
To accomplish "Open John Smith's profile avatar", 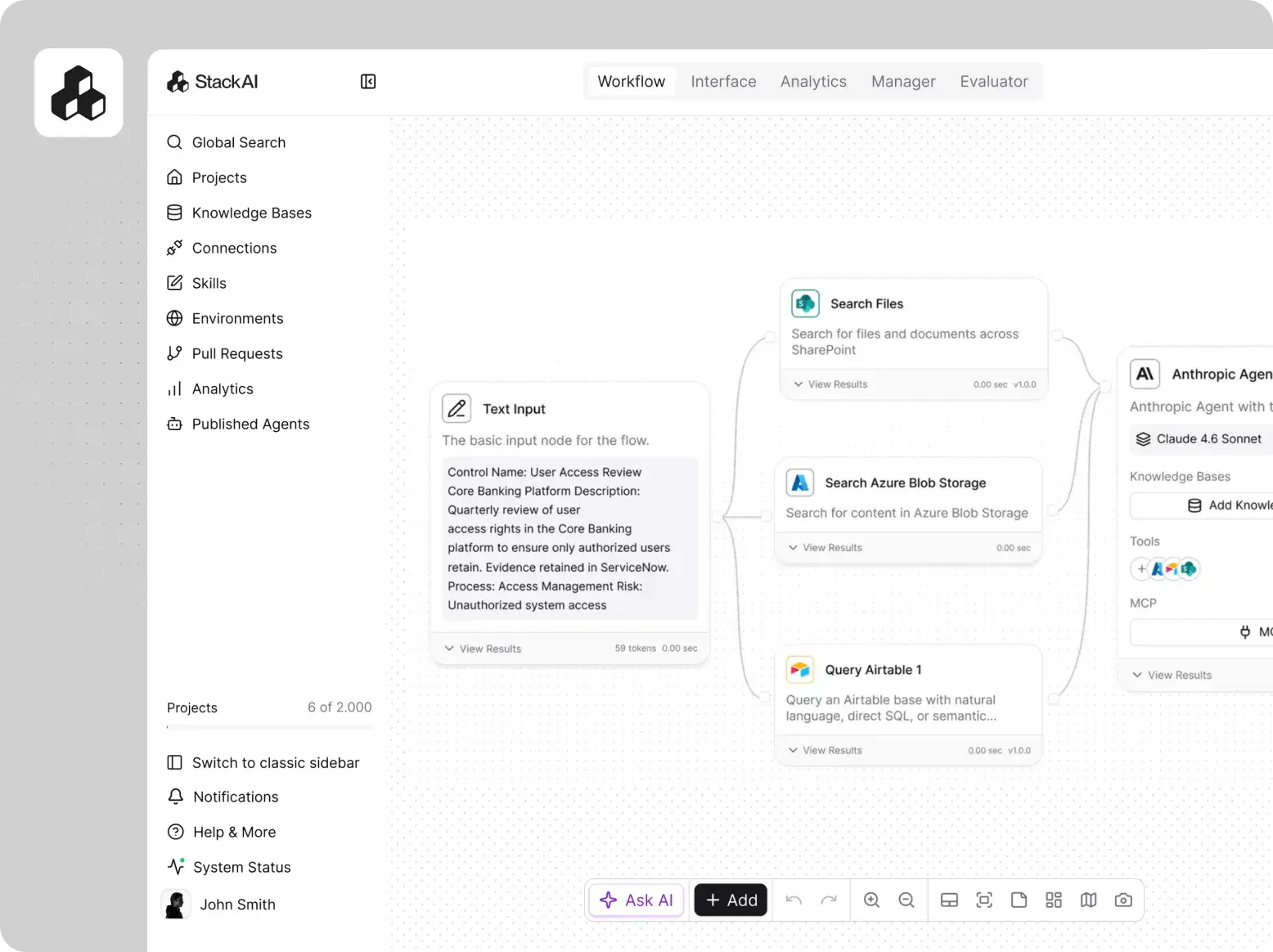I will pyautogui.click(x=176, y=905).
